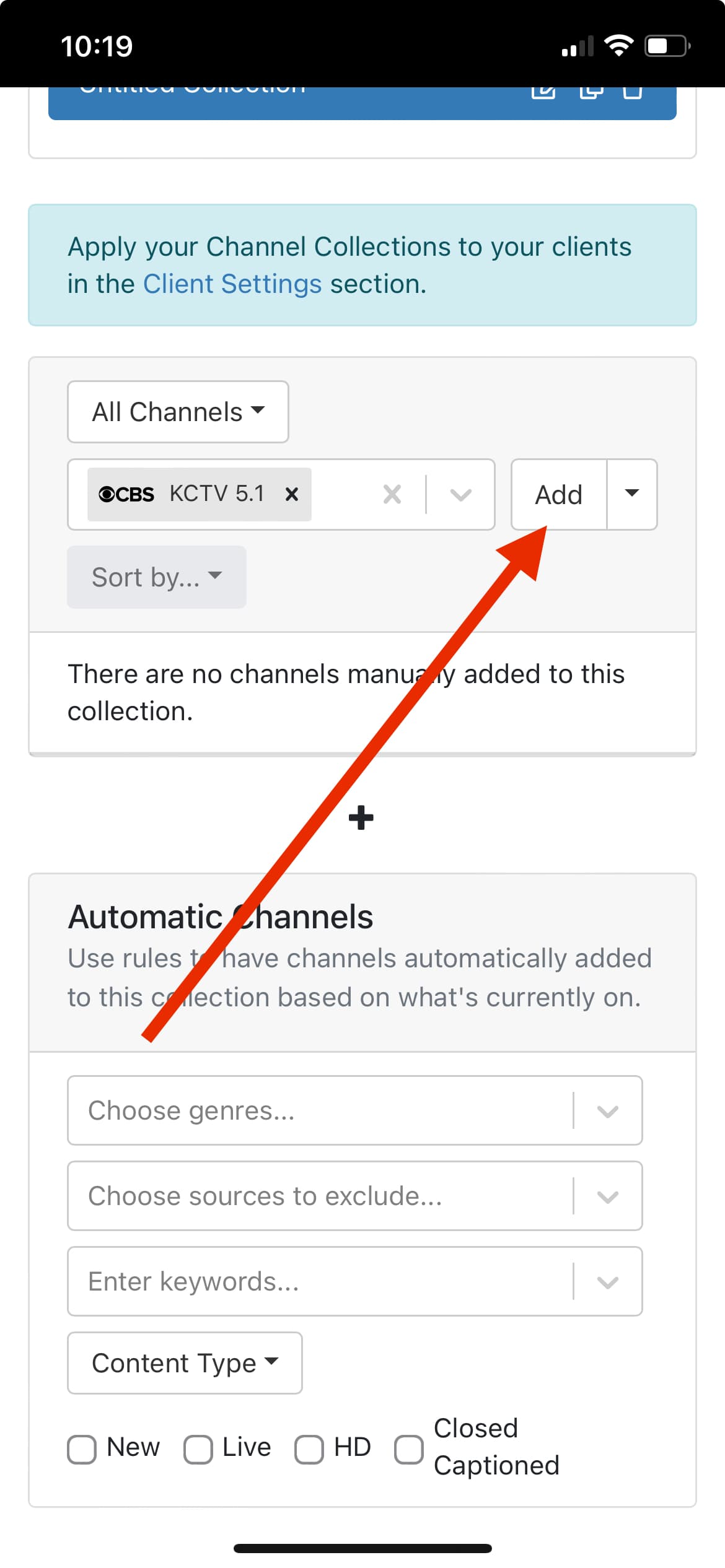Open the channel selector chevron
The image size is (725, 1568).
point(460,494)
